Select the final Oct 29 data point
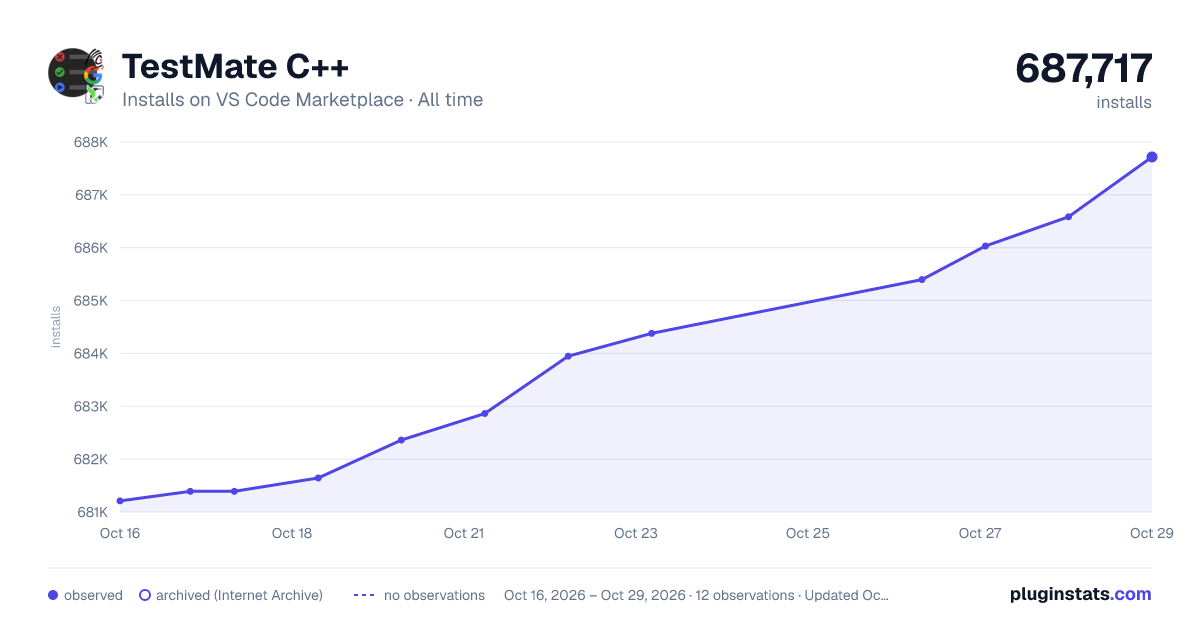The width and height of the screenshot is (1200, 630). [x=1152, y=157]
